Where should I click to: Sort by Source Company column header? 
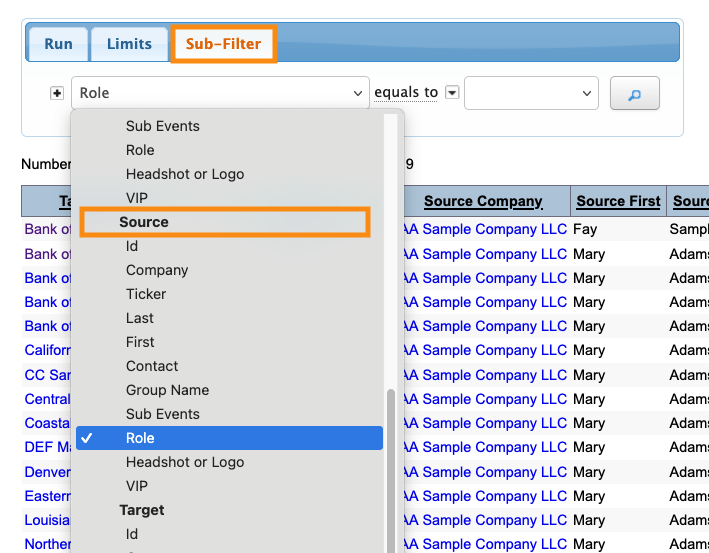483,201
